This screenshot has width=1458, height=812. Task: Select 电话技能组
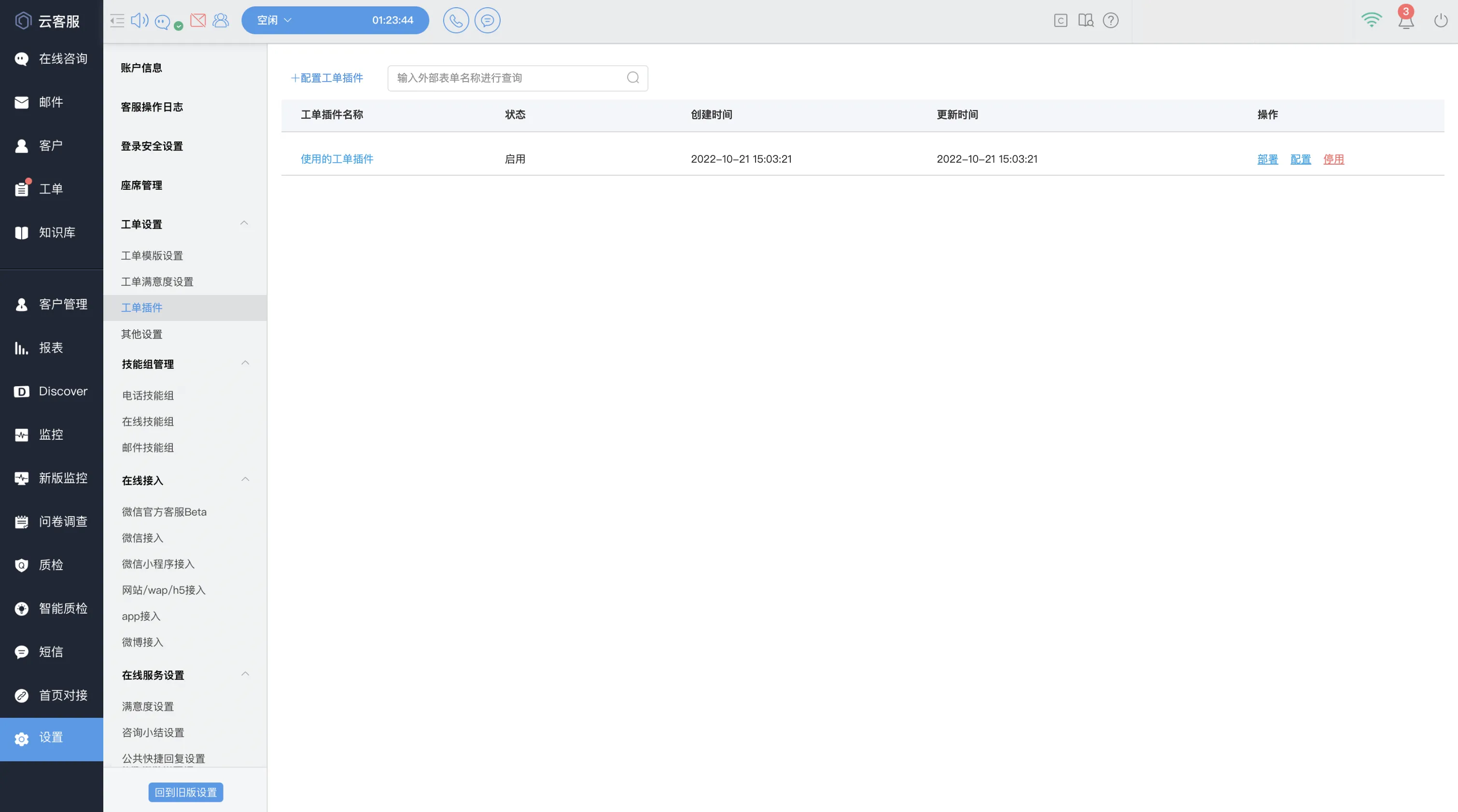tap(148, 395)
